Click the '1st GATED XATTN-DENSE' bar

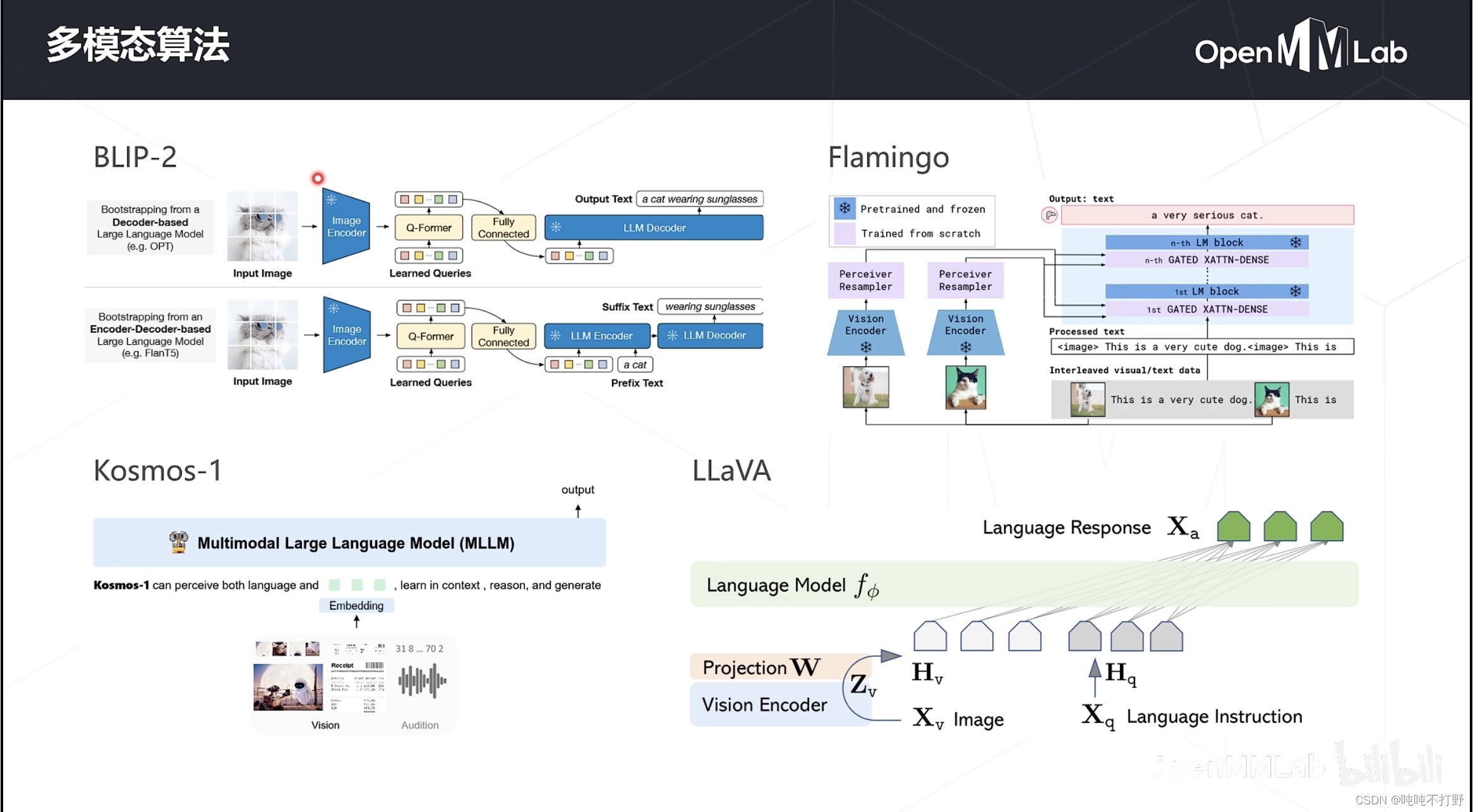pos(1207,309)
